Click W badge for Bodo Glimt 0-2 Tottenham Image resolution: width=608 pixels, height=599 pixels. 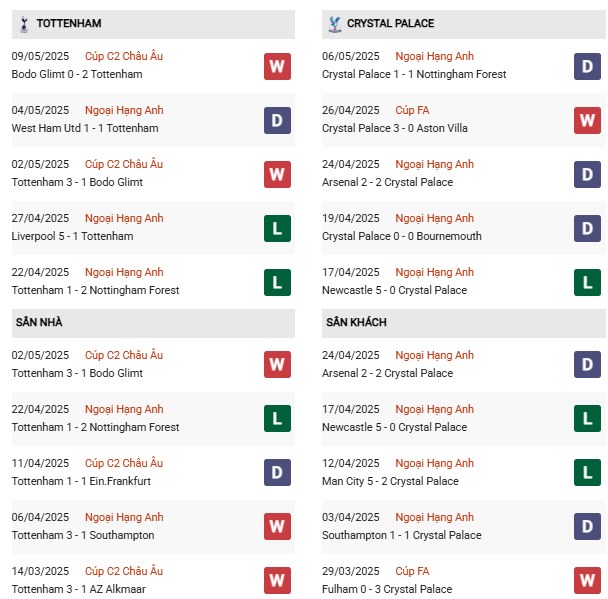[277, 66]
